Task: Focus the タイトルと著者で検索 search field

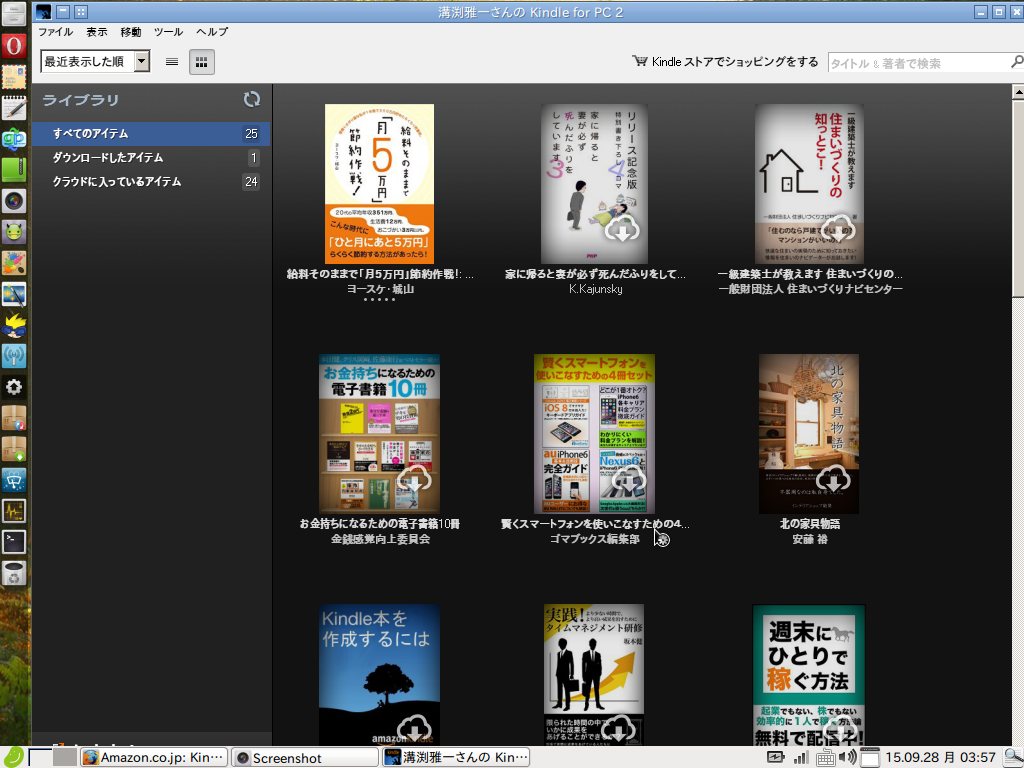Action: 918,63
